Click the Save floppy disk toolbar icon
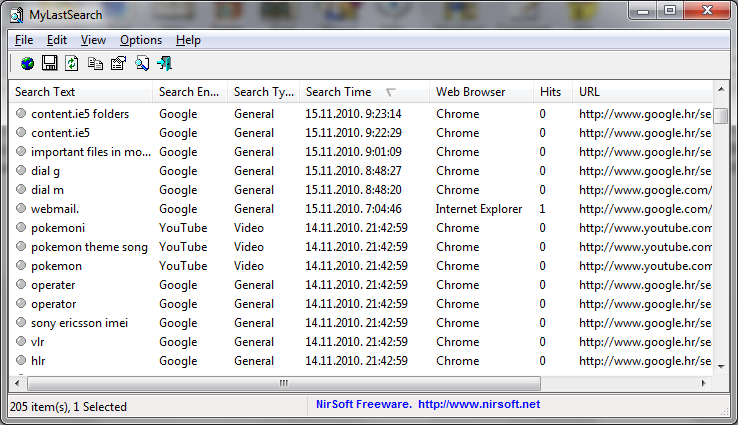The width and height of the screenshot is (738, 425). click(49, 64)
